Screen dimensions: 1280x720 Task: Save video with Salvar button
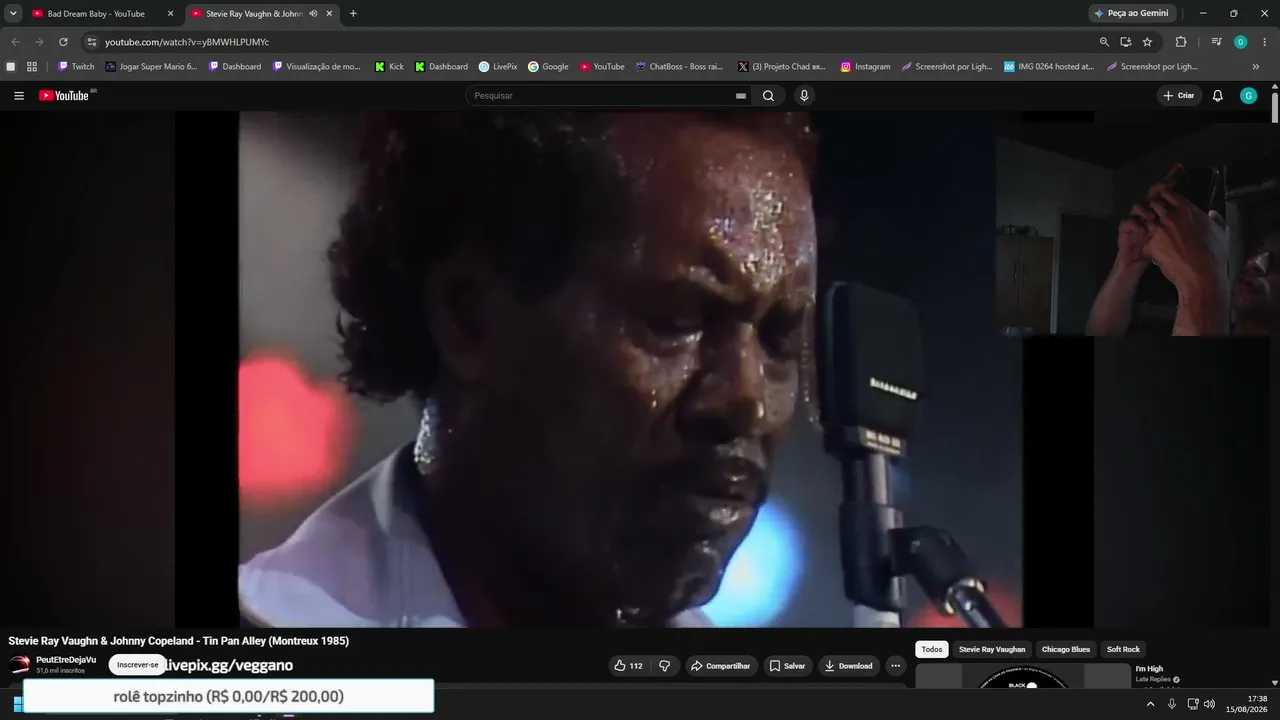tap(788, 666)
